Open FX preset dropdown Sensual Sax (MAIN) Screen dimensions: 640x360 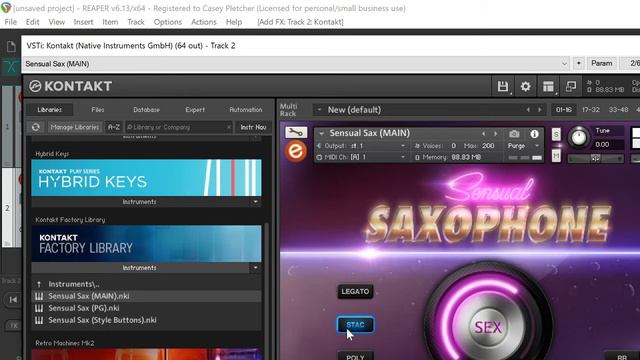click(x=296, y=64)
